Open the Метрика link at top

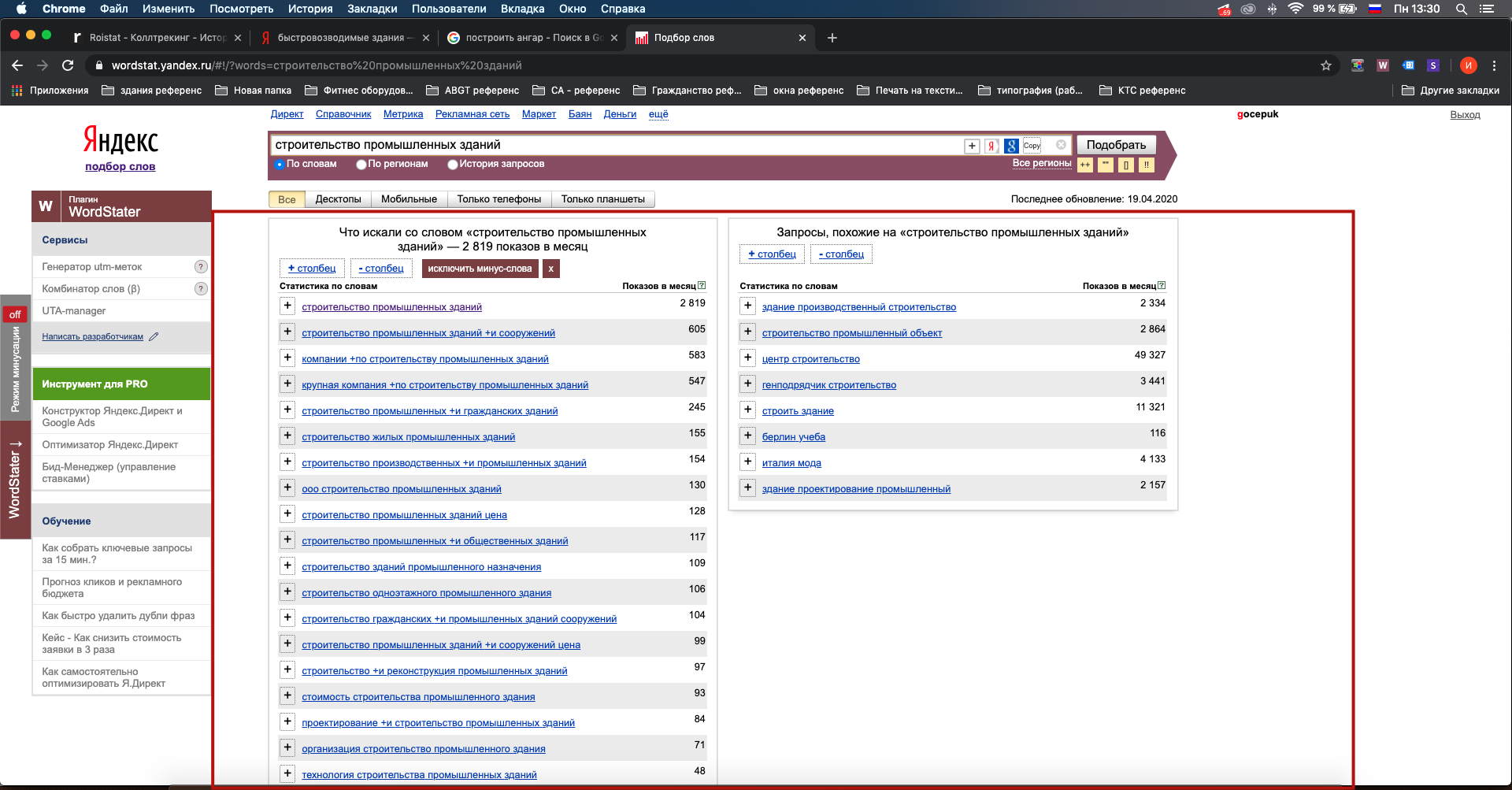(403, 114)
